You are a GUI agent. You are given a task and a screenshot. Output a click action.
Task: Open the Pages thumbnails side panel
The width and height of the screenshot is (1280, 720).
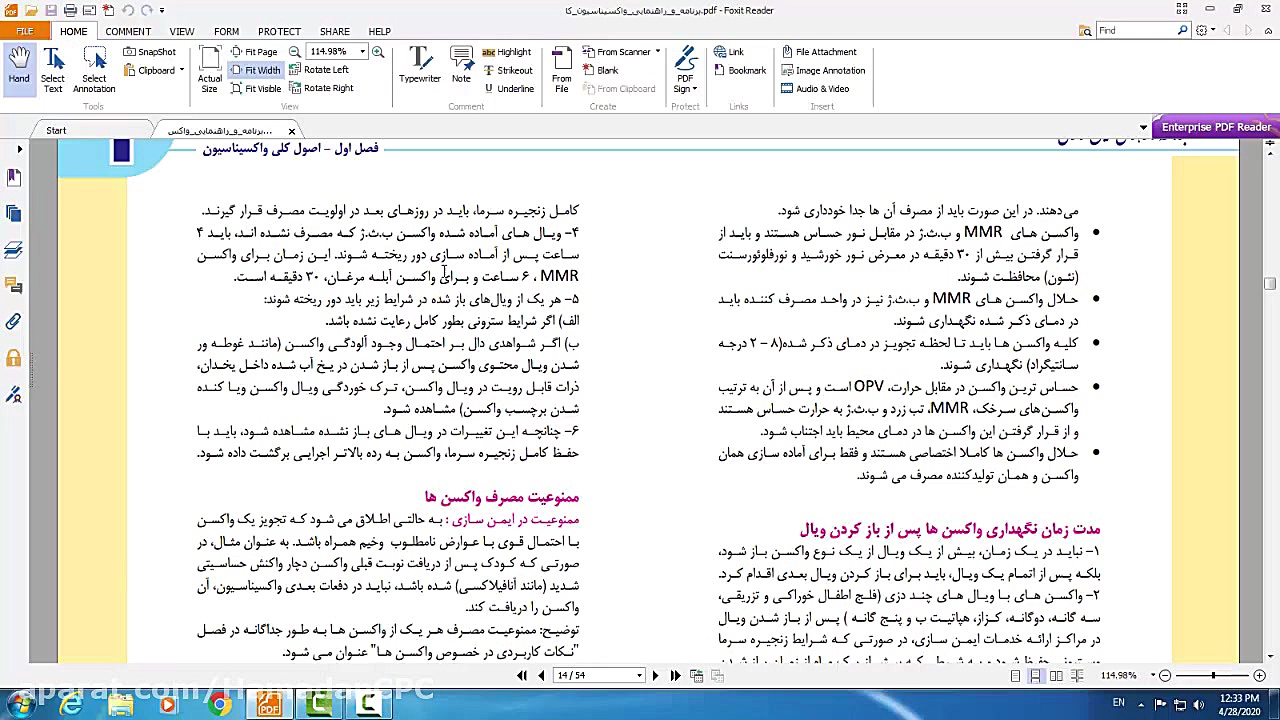coord(13,213)
